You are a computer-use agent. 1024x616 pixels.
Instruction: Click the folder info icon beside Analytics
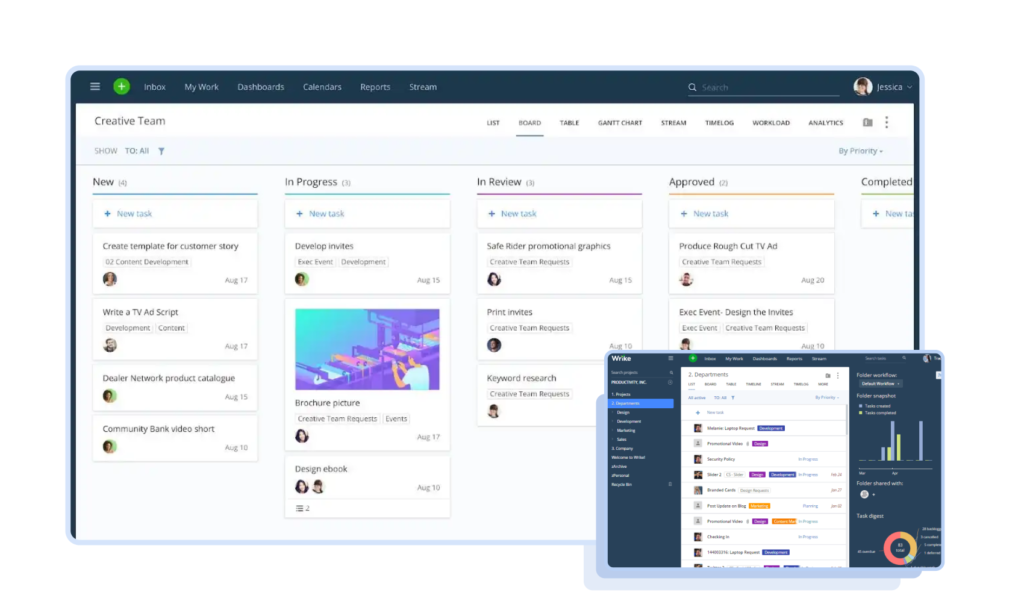(x=867, y=122)
